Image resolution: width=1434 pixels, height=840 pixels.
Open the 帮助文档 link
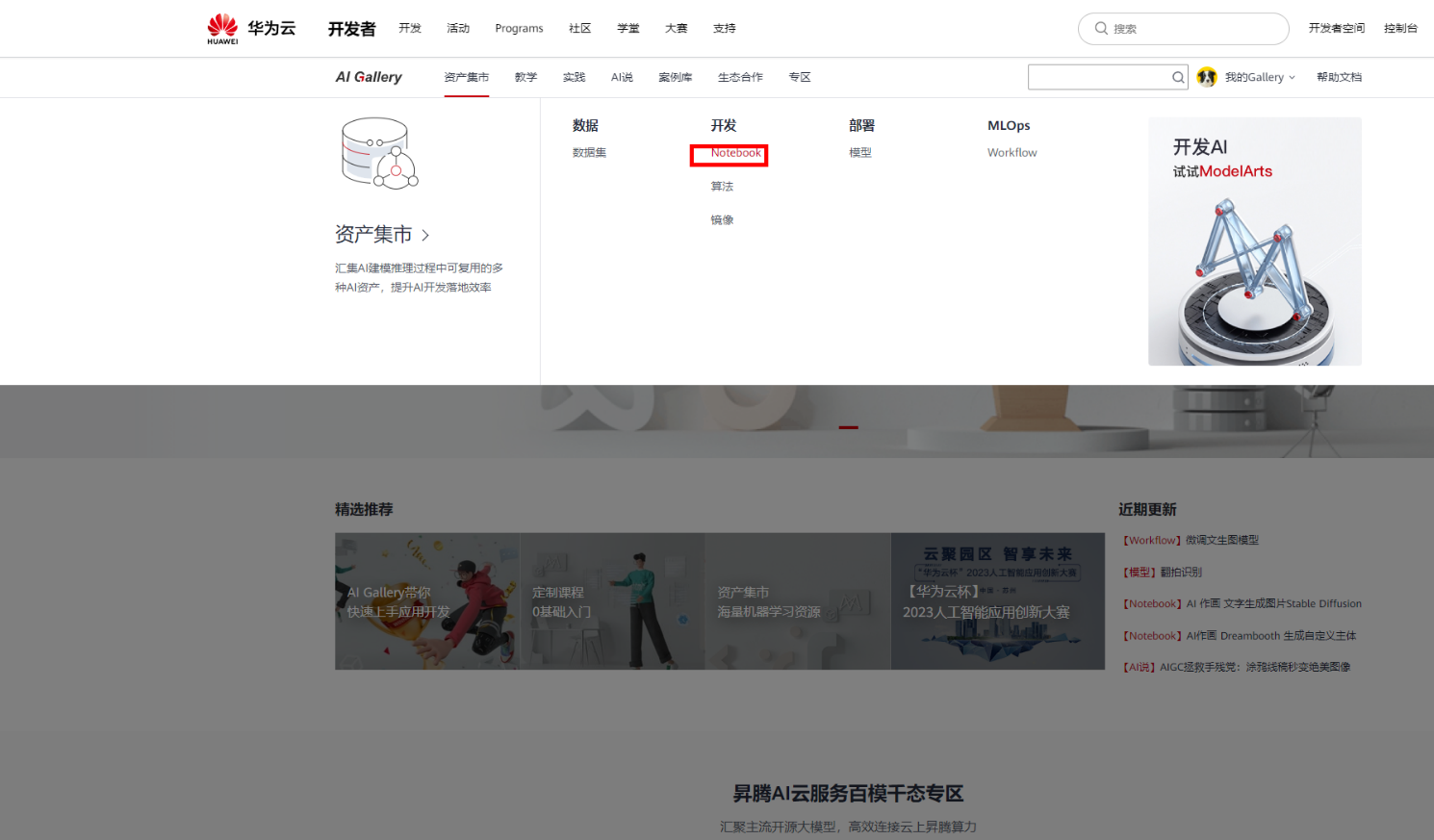[1340, 77]
